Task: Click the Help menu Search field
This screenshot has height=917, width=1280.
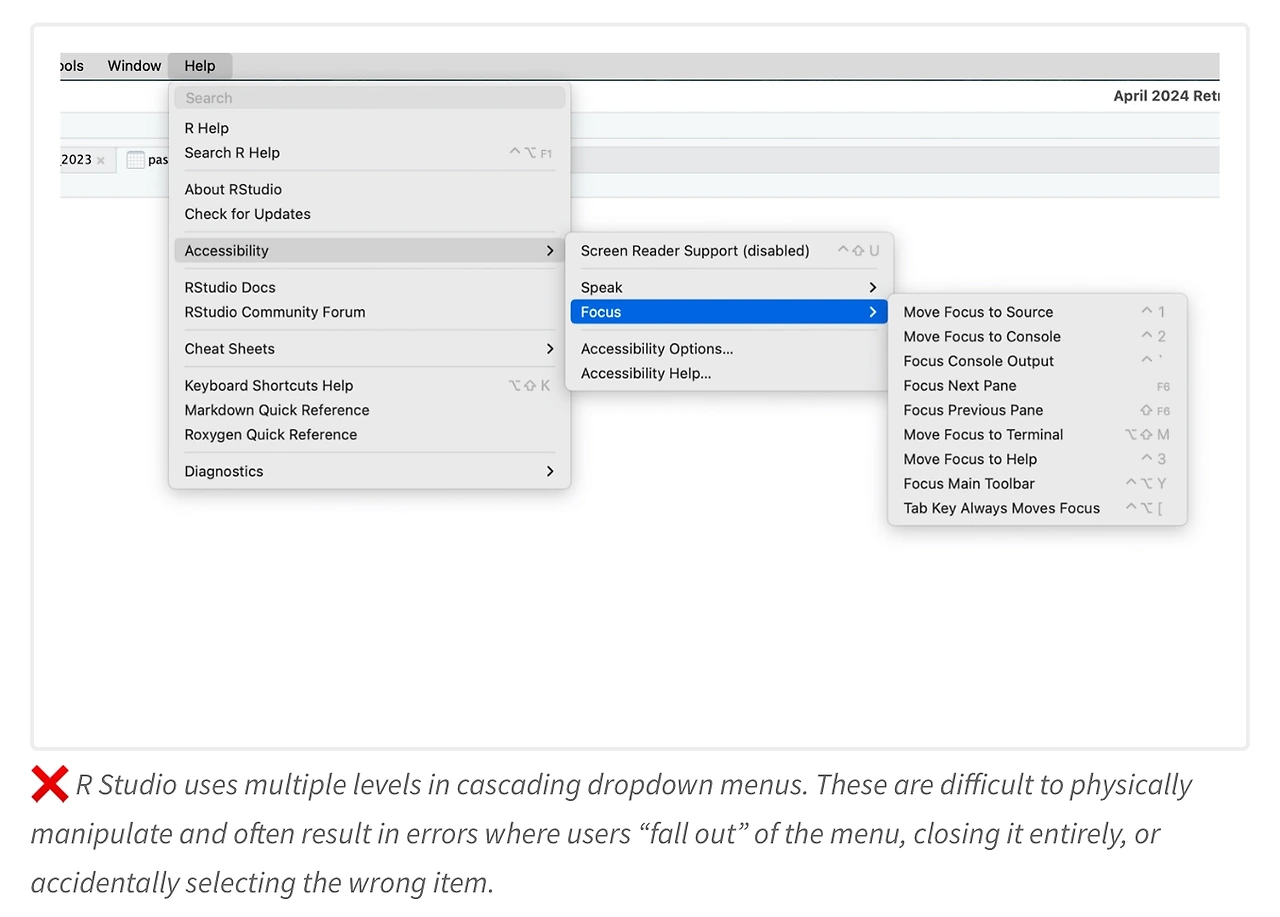Action: pos(370,98)
